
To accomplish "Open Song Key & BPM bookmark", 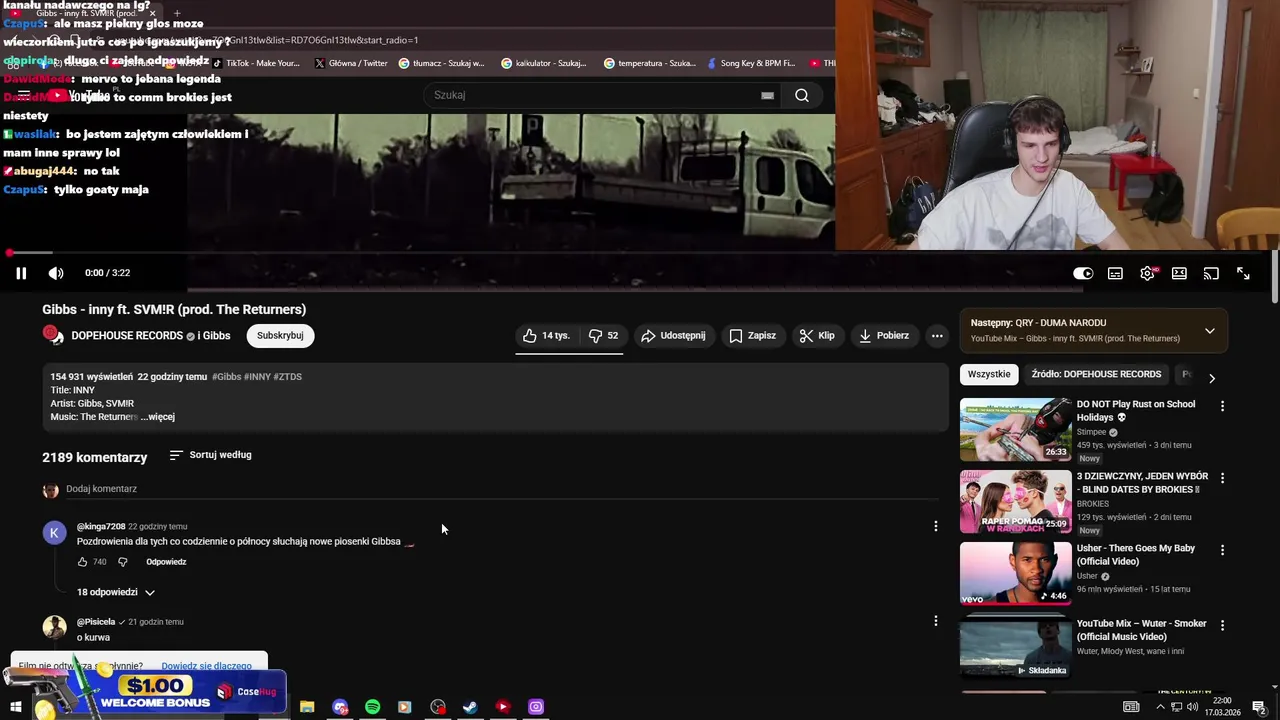I will pyautogui.click(x=750, y=63).
